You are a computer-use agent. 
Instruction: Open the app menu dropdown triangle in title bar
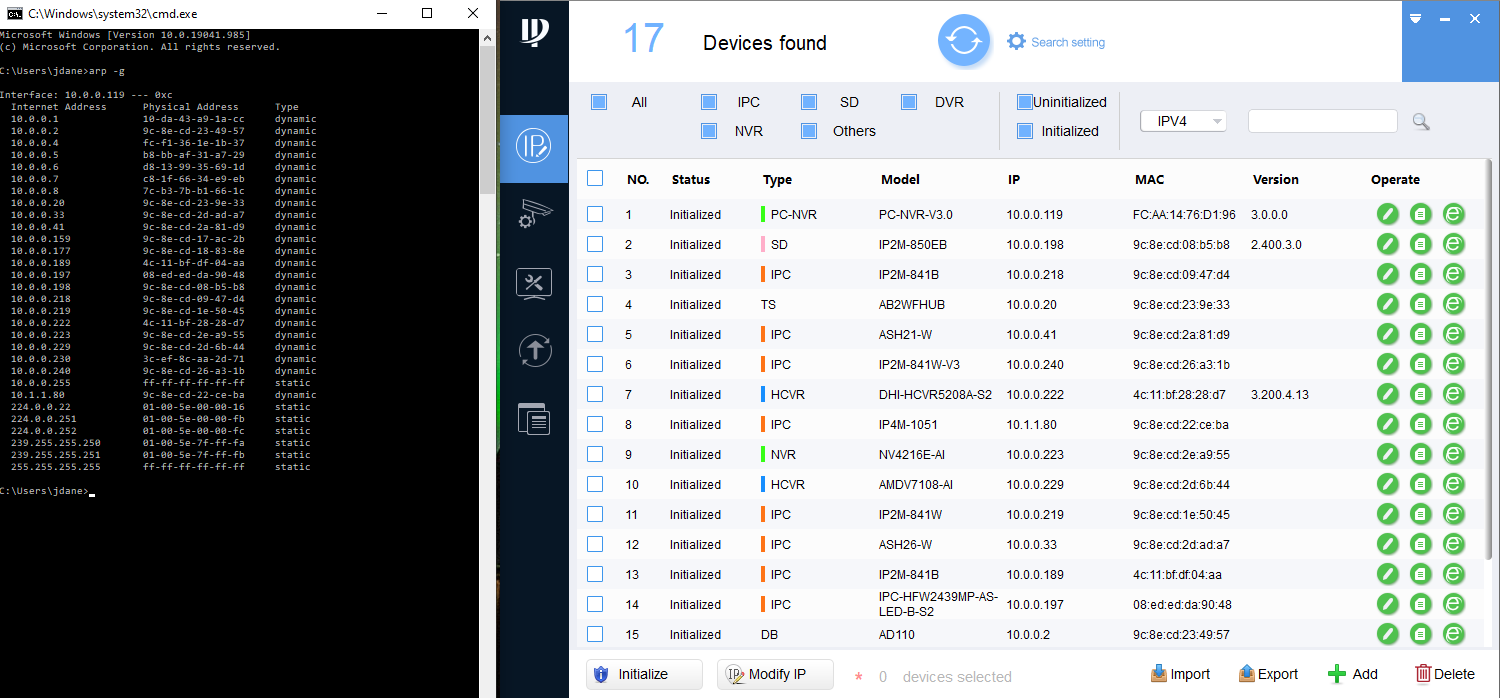pyautogui.click(x=1415, y=18)
